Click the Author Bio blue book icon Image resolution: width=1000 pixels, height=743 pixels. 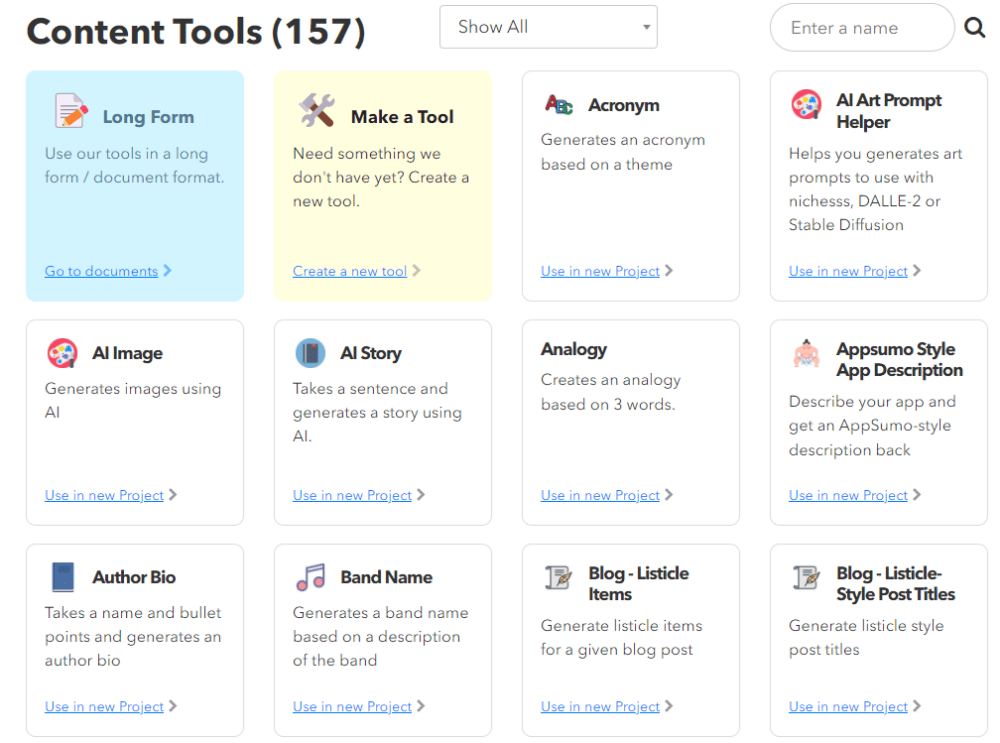[63, 577]
